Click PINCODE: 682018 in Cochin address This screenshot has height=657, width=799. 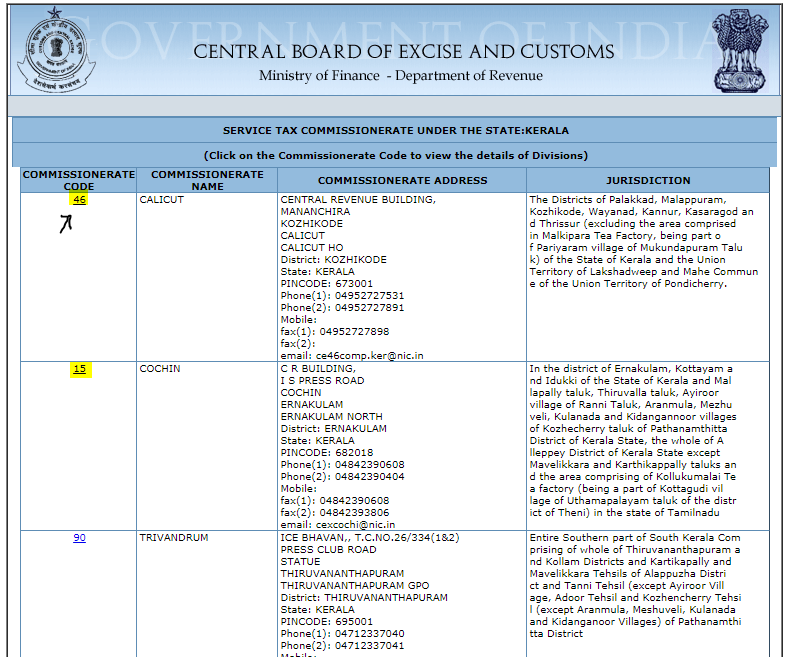[327, 453]
